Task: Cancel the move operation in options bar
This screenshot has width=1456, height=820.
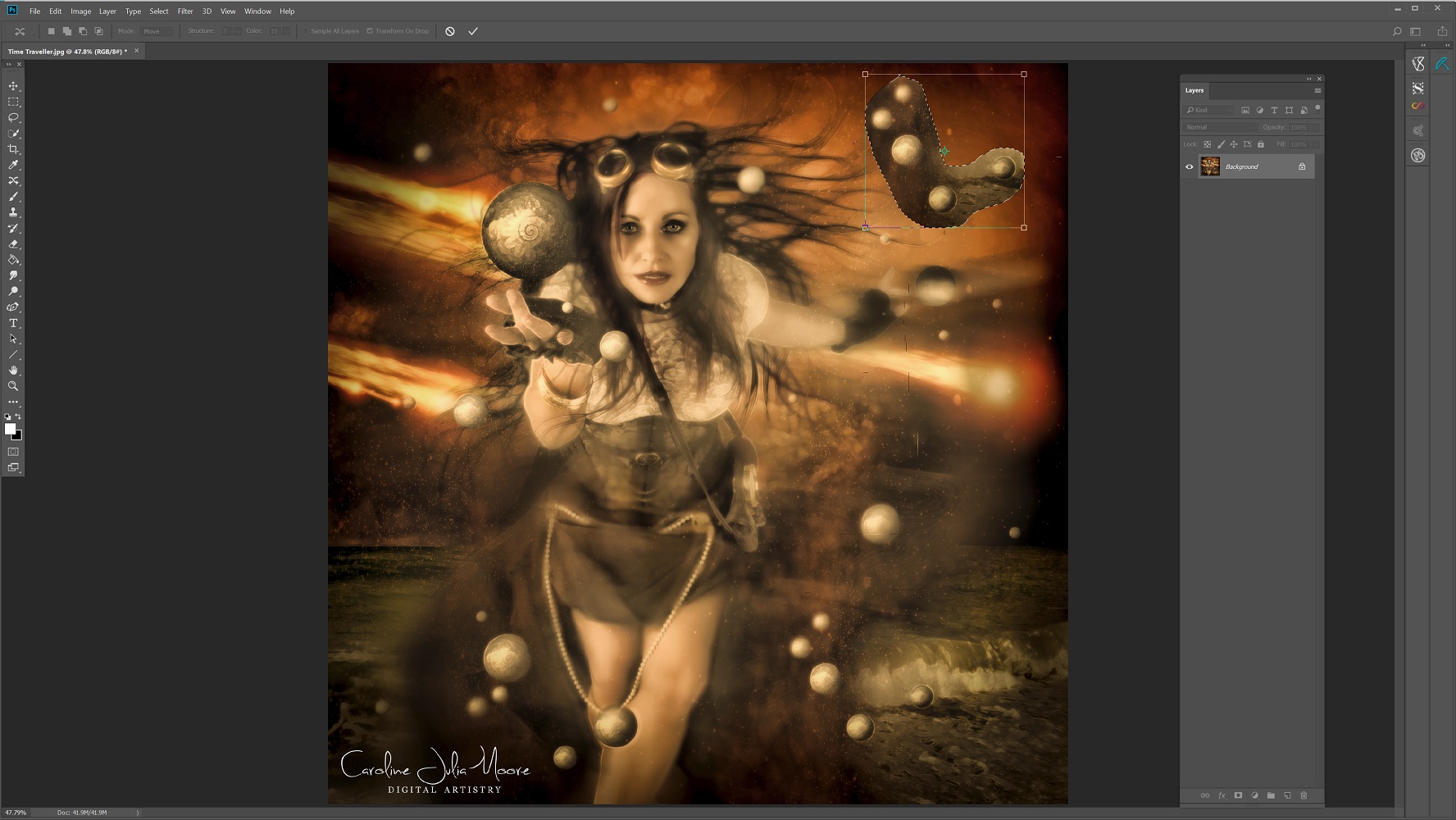Action: pos(450,31)
